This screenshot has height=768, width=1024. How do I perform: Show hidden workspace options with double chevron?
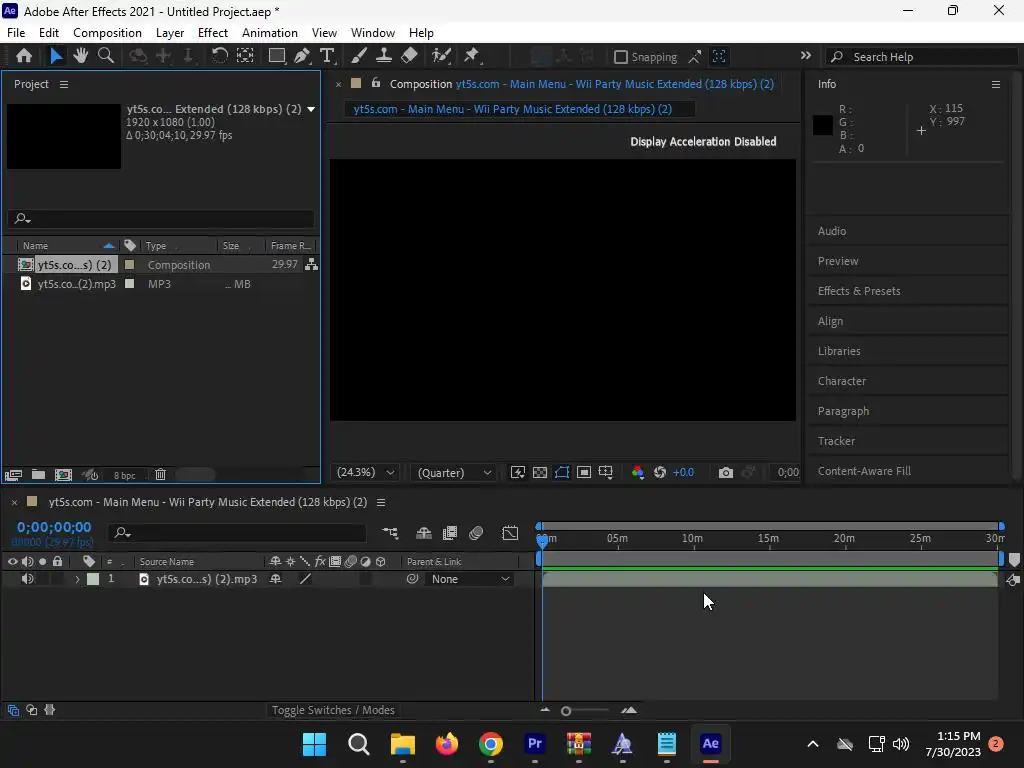pyautogui.click(x=806, y=56)
